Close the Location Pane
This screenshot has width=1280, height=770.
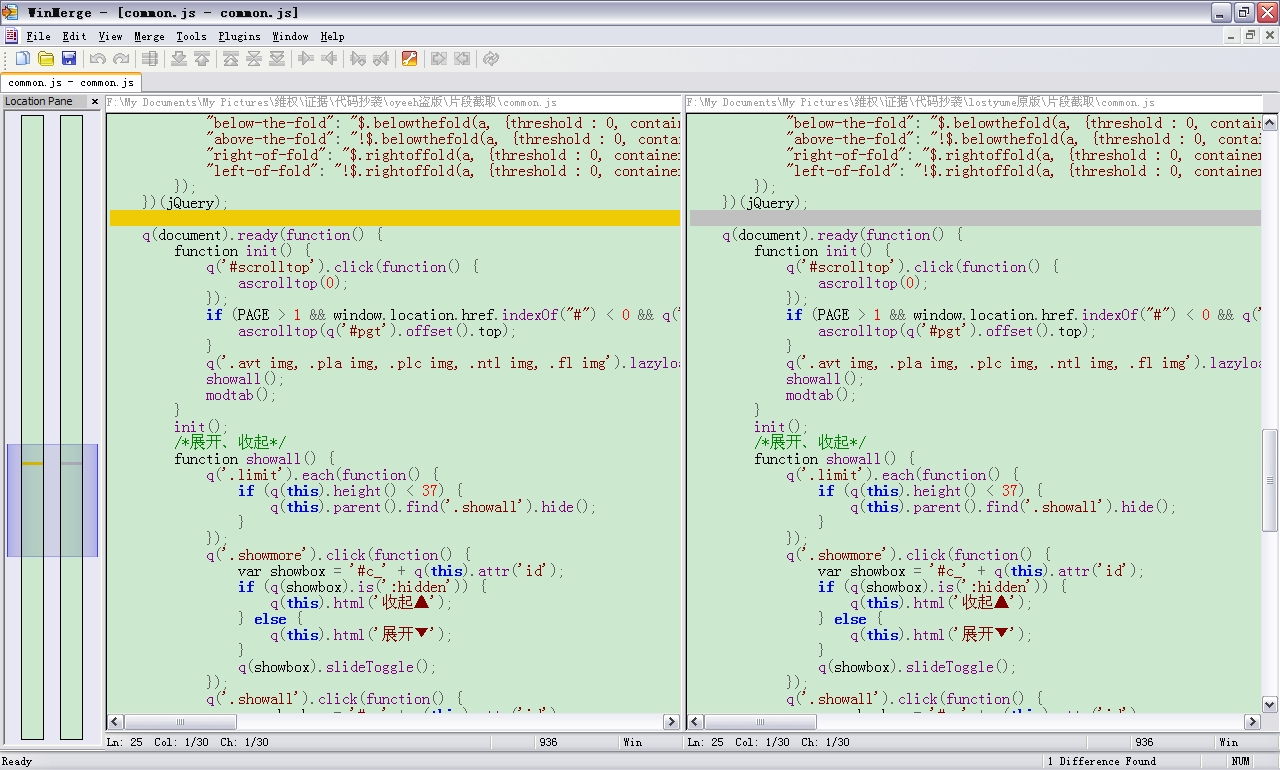[x=95, y=101]
